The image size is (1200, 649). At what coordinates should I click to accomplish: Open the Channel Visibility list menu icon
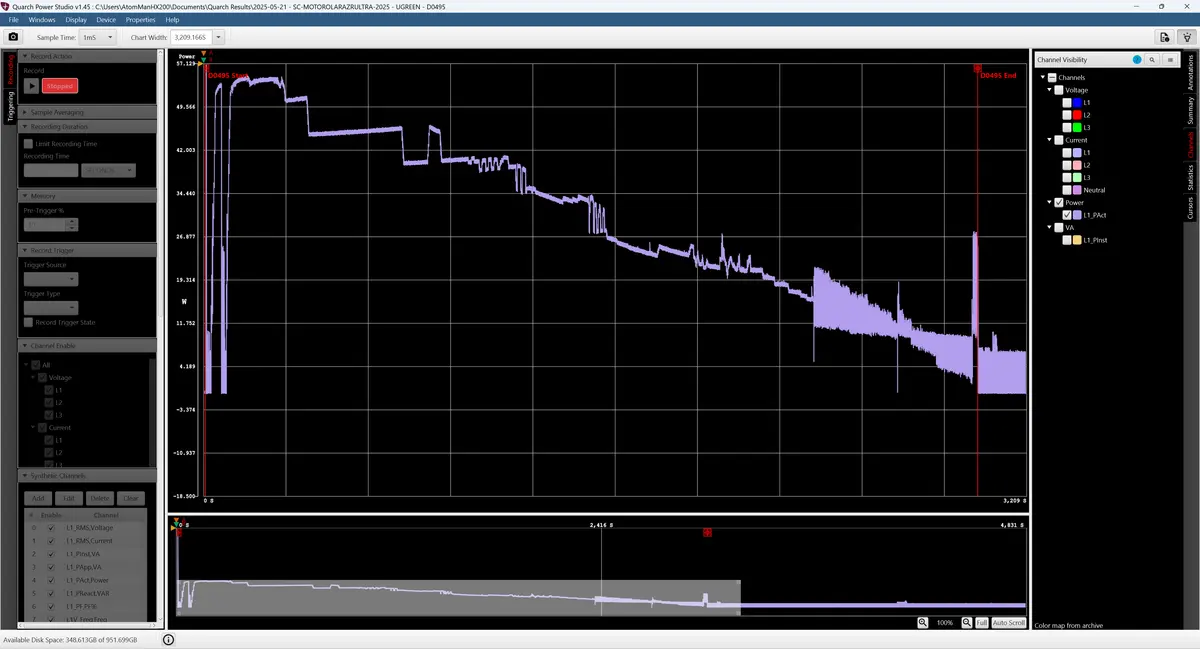pyautogui.click(x=1169, y=60)
